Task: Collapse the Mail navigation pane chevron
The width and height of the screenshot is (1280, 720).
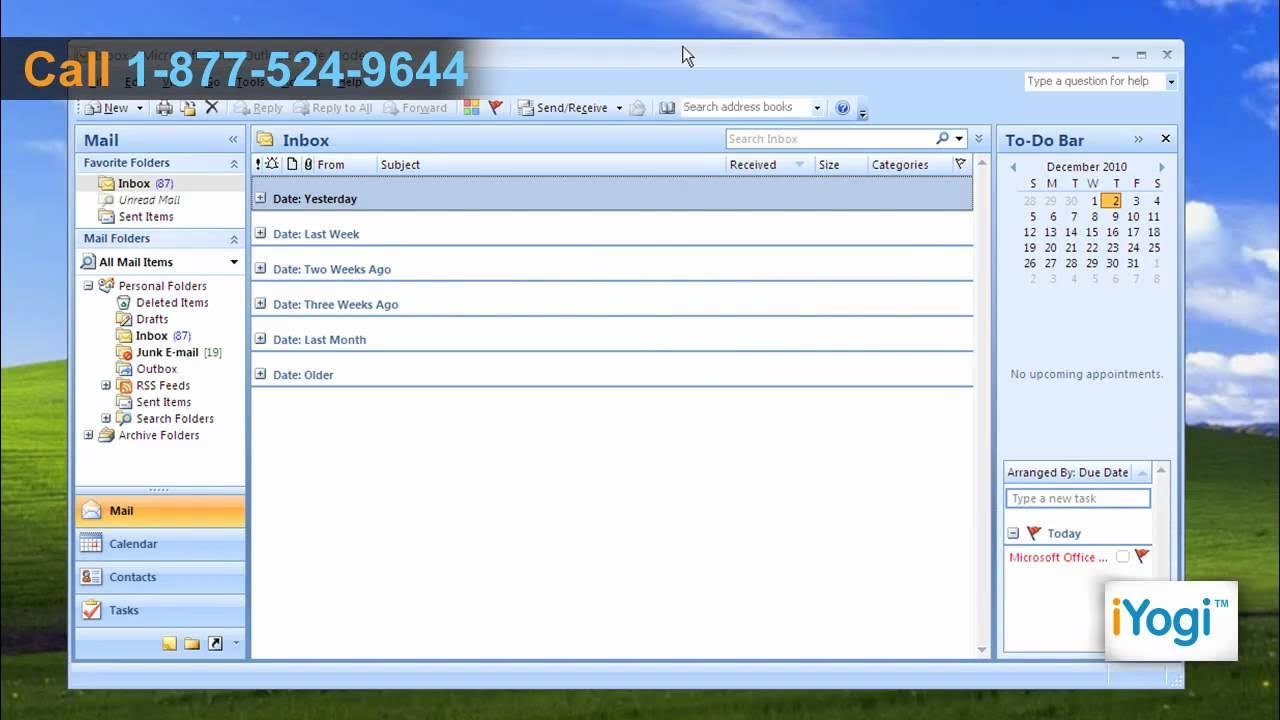Action: [x=233, y=140]
